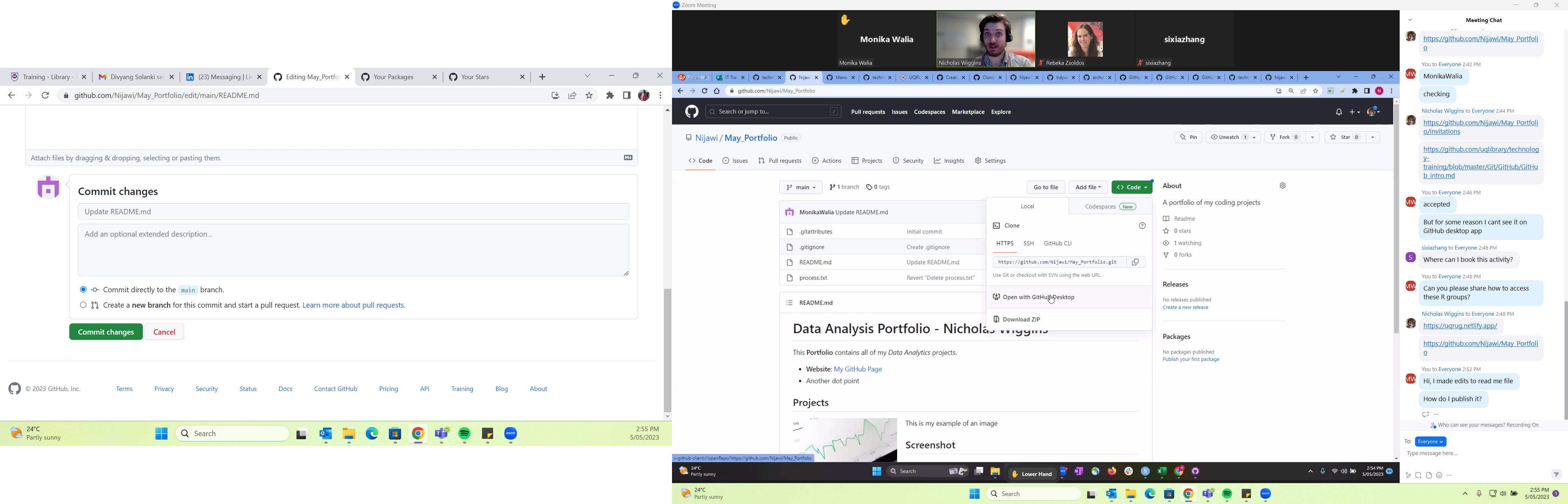Open Spotify in left taskbar
This screenshot has height=504, width=1568.
point(465,434)
